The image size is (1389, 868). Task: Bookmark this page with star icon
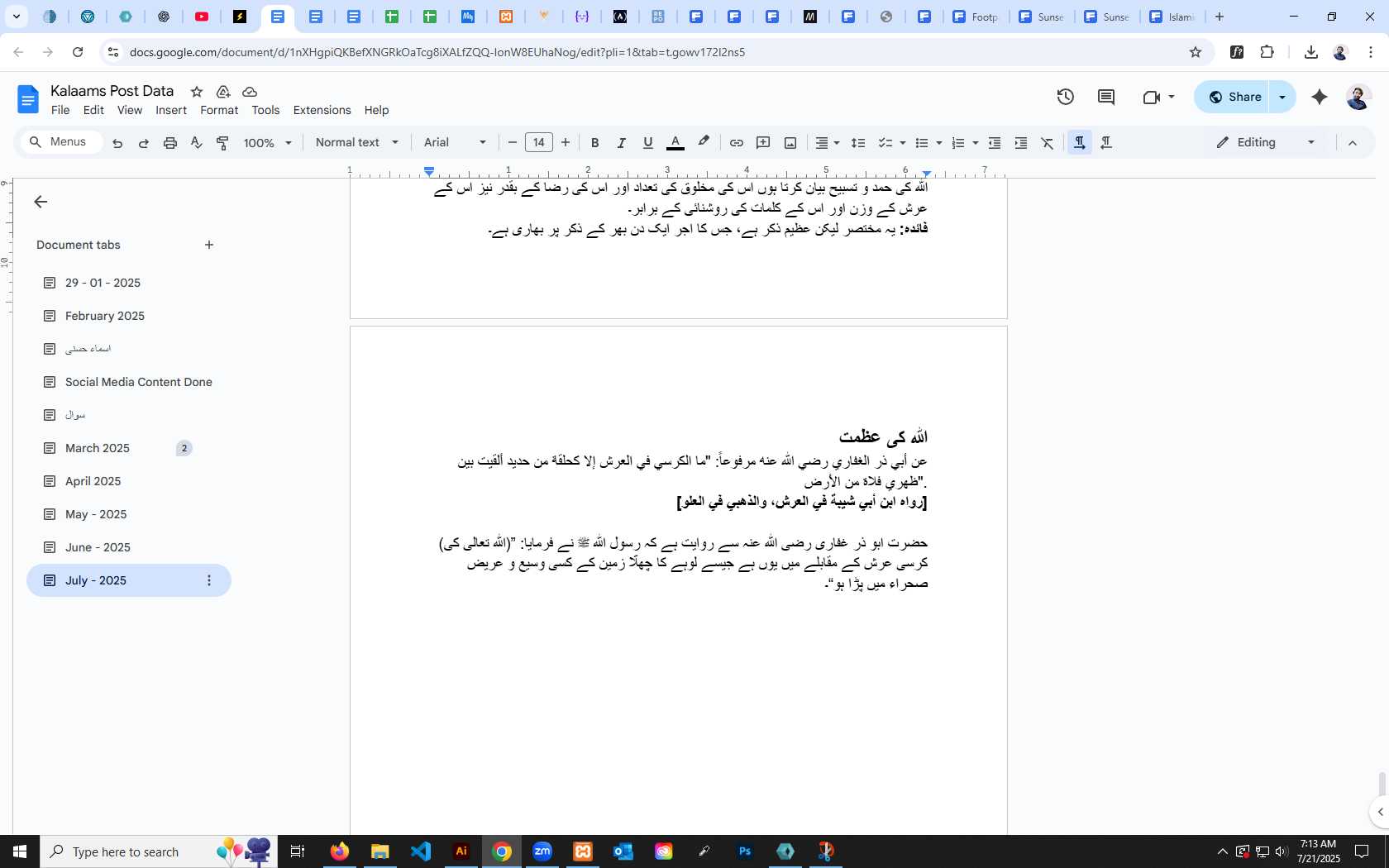click(1195, 52)
